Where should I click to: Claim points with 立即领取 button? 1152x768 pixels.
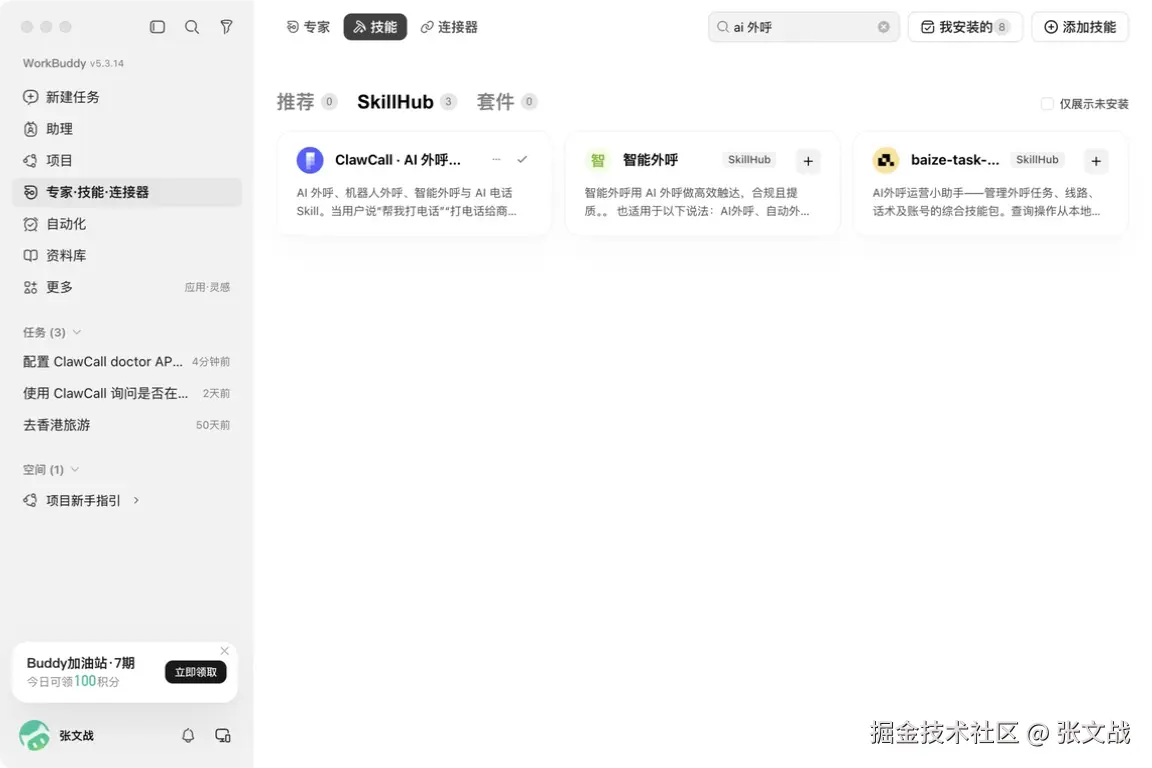click(195, 672)
